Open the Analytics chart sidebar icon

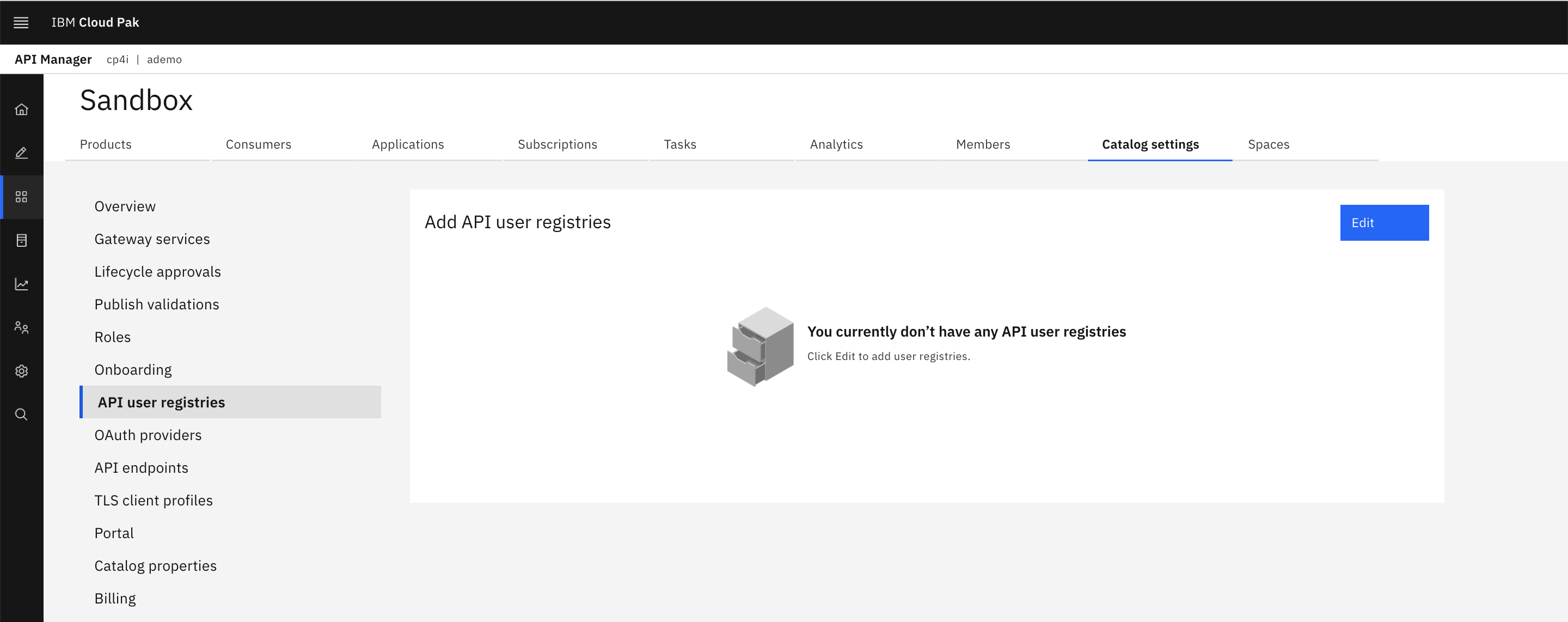21,284
